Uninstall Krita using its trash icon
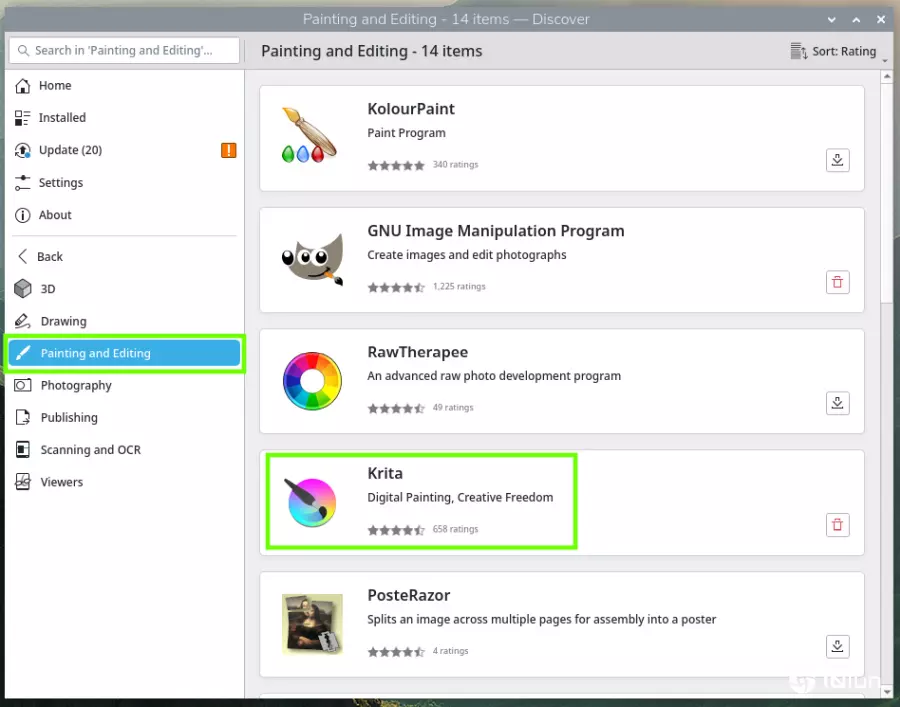Screen dimensions: 900x707 (837, 525)
